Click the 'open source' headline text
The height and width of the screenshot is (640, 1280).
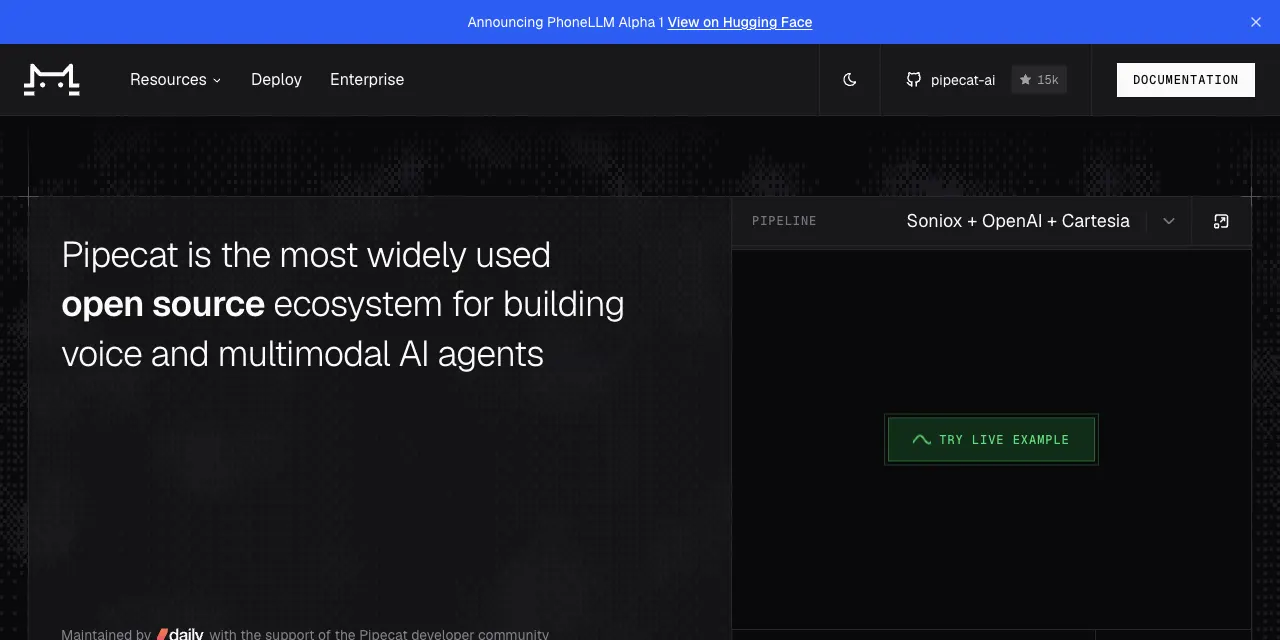pyautogui.click(x=163, y=304)
